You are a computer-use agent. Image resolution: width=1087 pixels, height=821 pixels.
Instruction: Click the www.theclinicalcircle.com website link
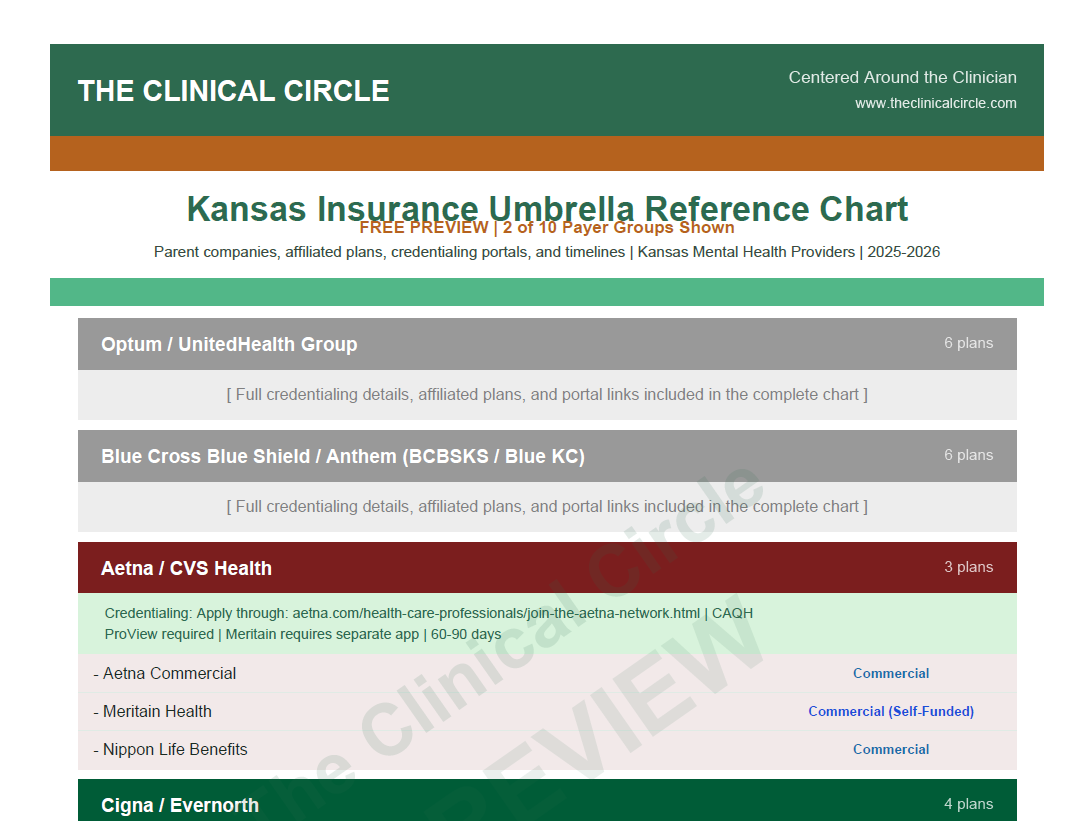(935, 103)
